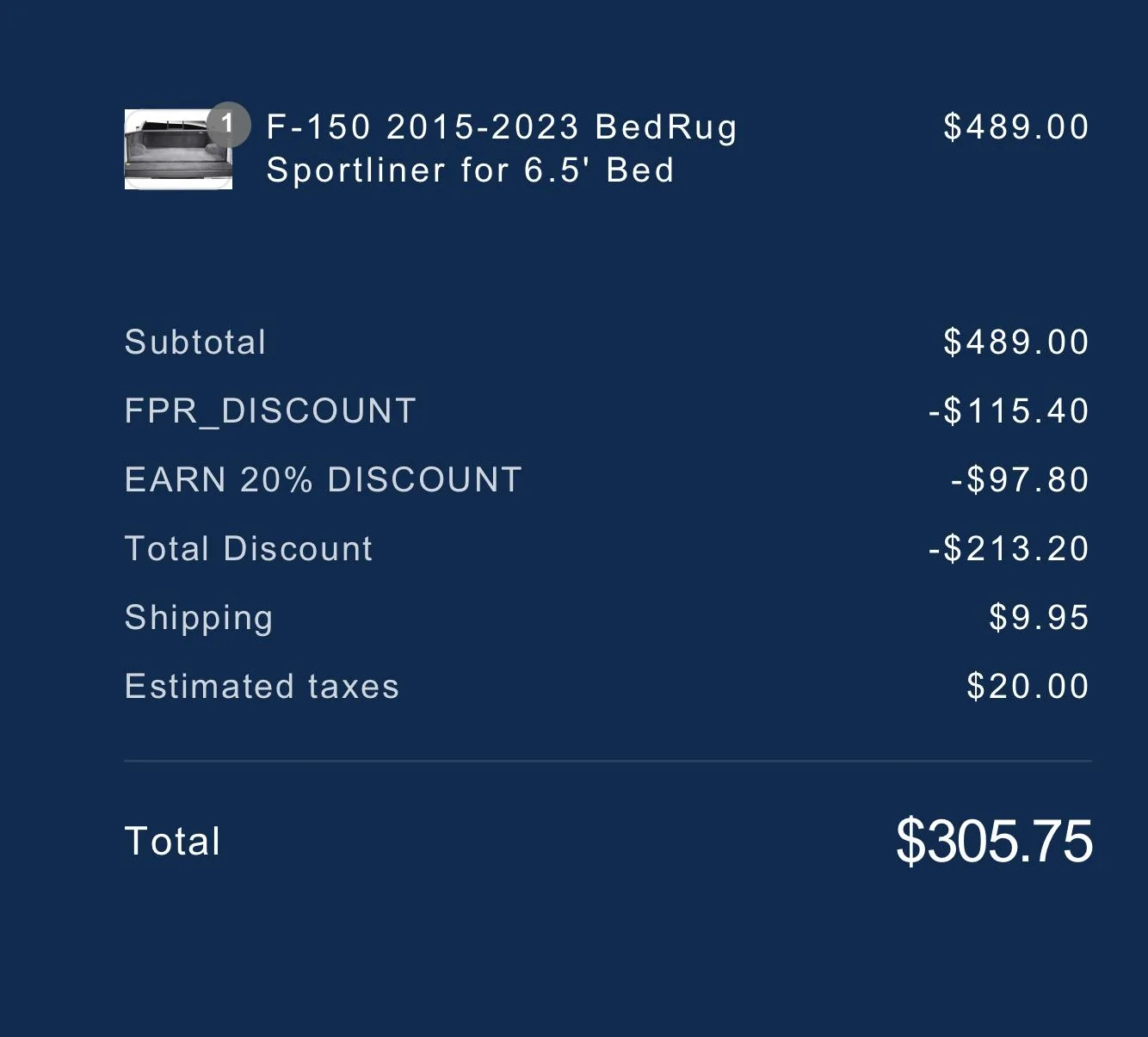This screenshot has height=1037, width=1148.
Task: Click the FPR_DISCOUNT label
Action: coord(270,411)
